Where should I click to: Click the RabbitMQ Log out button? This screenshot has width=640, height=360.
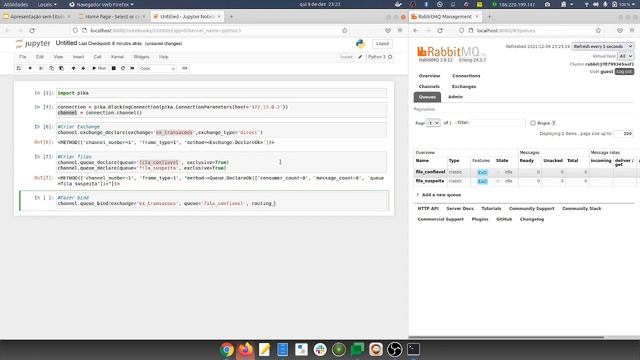624,71
